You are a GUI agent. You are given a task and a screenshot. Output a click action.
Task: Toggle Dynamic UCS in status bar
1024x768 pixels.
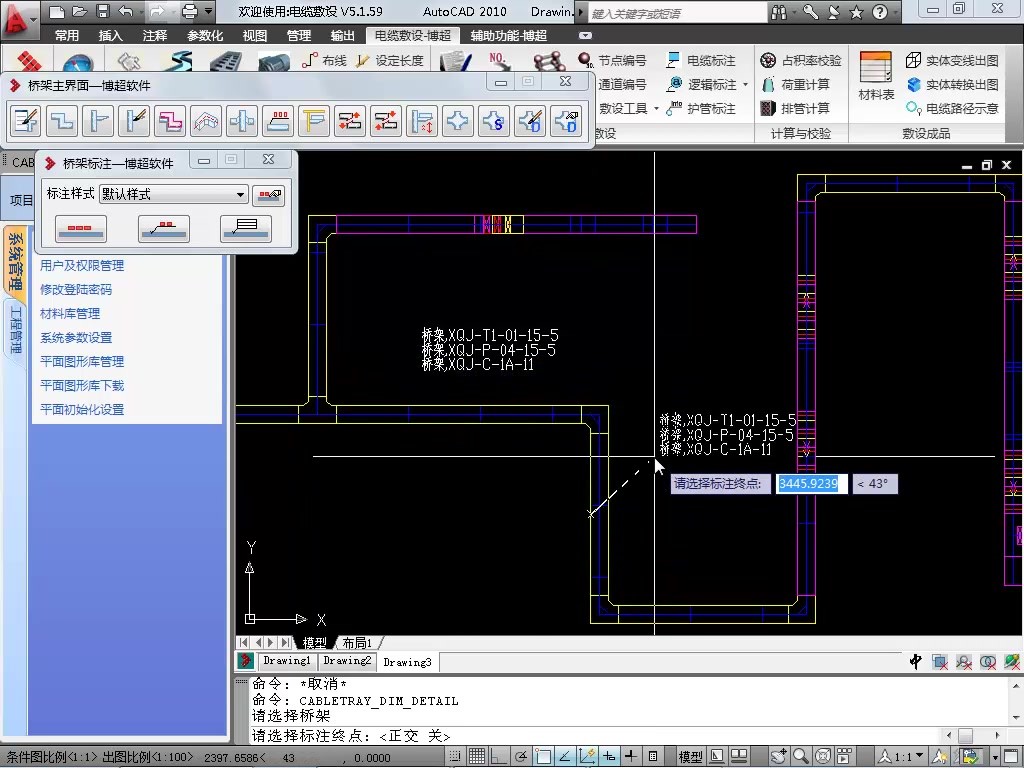click(x=587, y=756)
